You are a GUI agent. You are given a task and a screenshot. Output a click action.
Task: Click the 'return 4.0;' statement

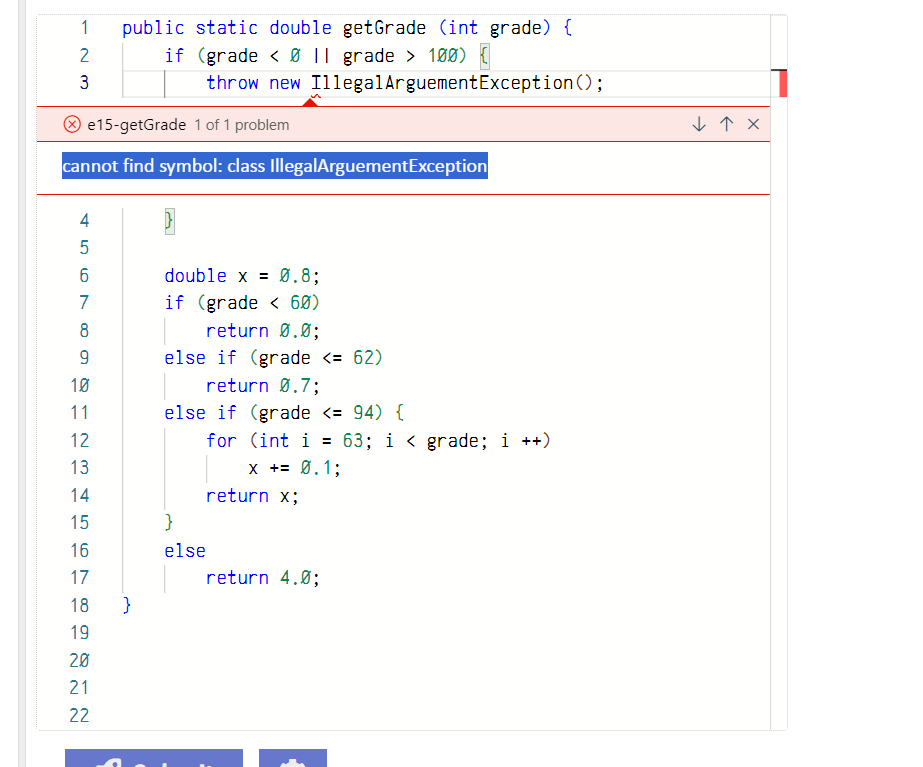[263, 578]
